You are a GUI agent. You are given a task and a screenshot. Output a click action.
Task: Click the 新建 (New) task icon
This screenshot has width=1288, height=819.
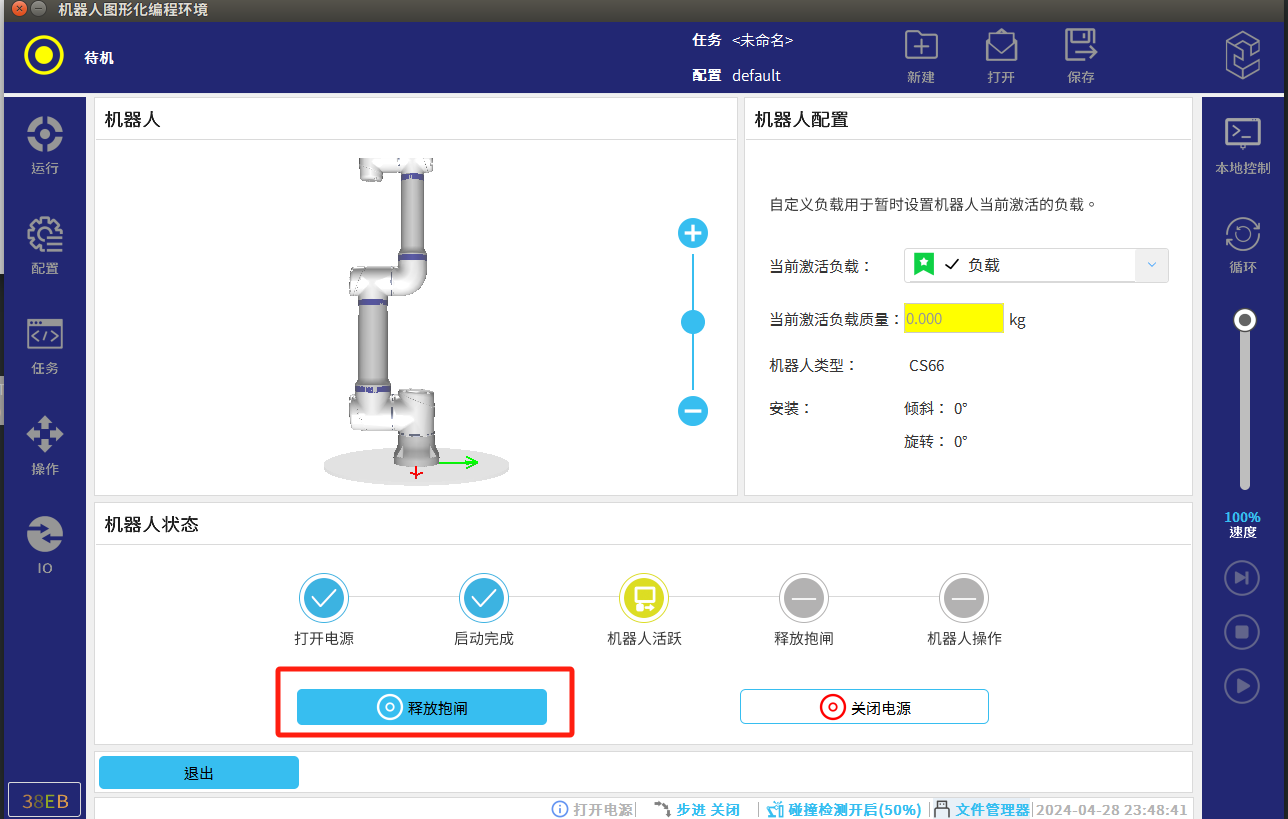coord(920,55)
